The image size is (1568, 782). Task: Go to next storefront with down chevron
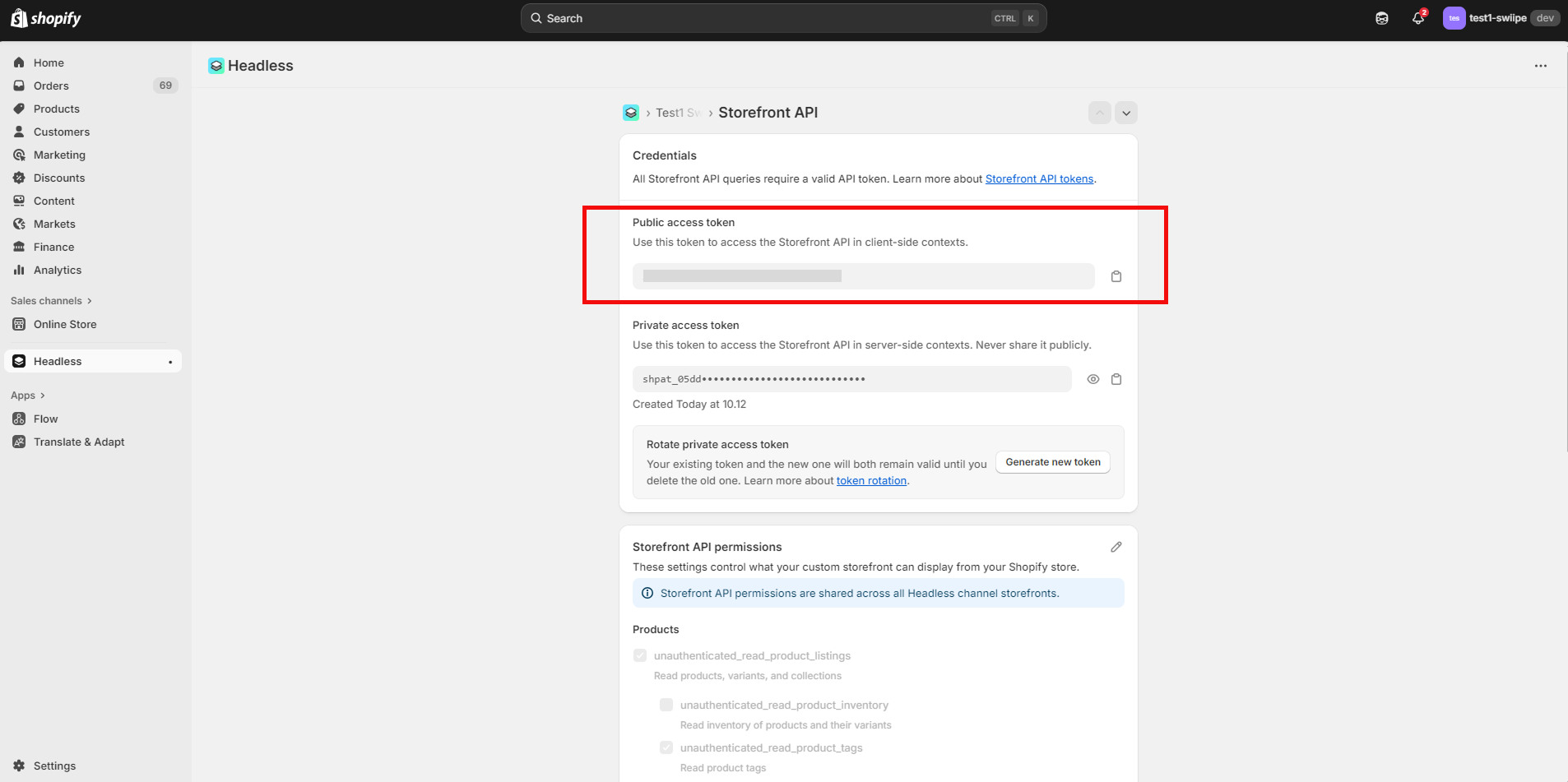pyautogui.click(x=1126, y=113)
